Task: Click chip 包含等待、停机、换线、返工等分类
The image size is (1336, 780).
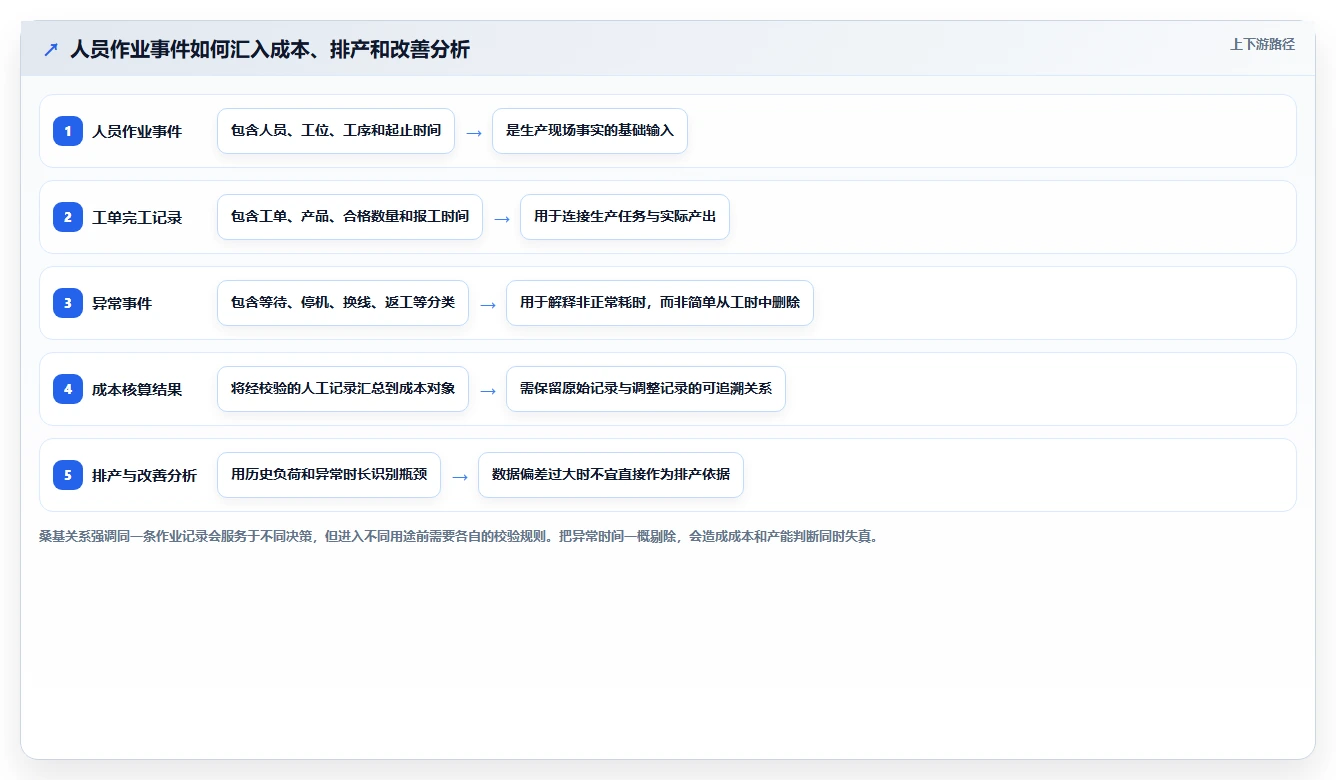Action: pos(343,303)
